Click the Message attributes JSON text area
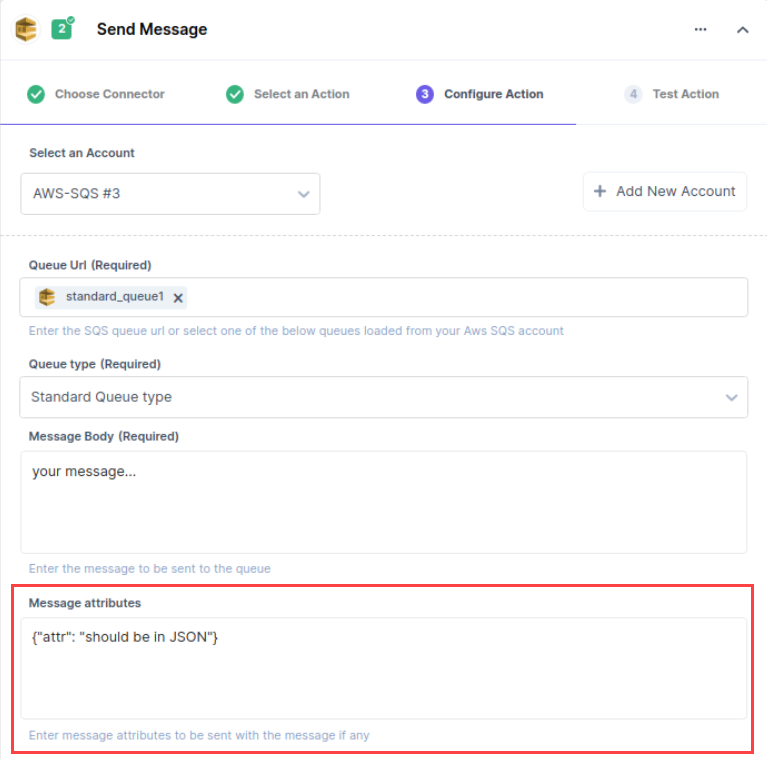Image resolution: width=767 pixels, height=759 pixels. point(384,668)
